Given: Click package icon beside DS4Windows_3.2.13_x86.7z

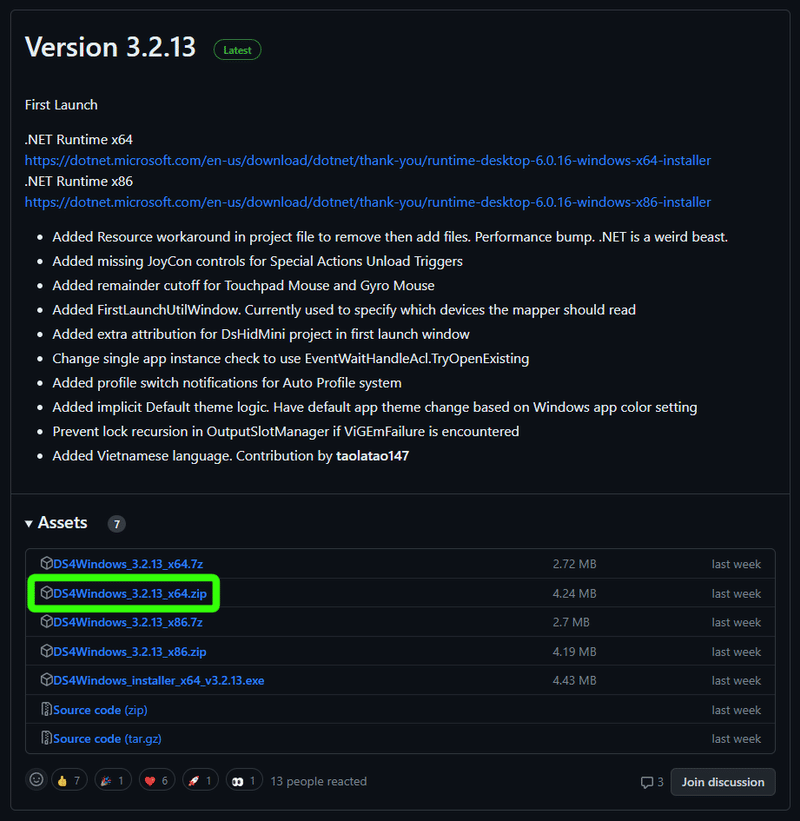Looking at the screenshot, I should coord(46,621).
